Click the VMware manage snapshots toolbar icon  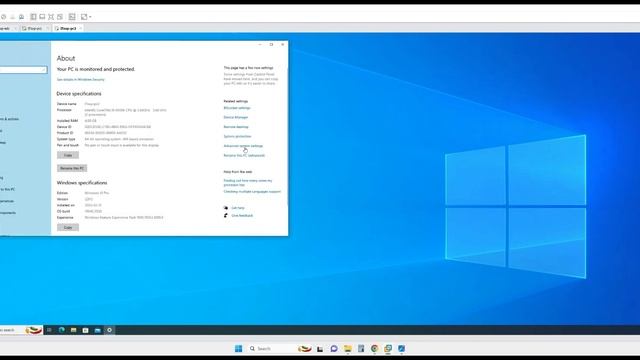22,17
